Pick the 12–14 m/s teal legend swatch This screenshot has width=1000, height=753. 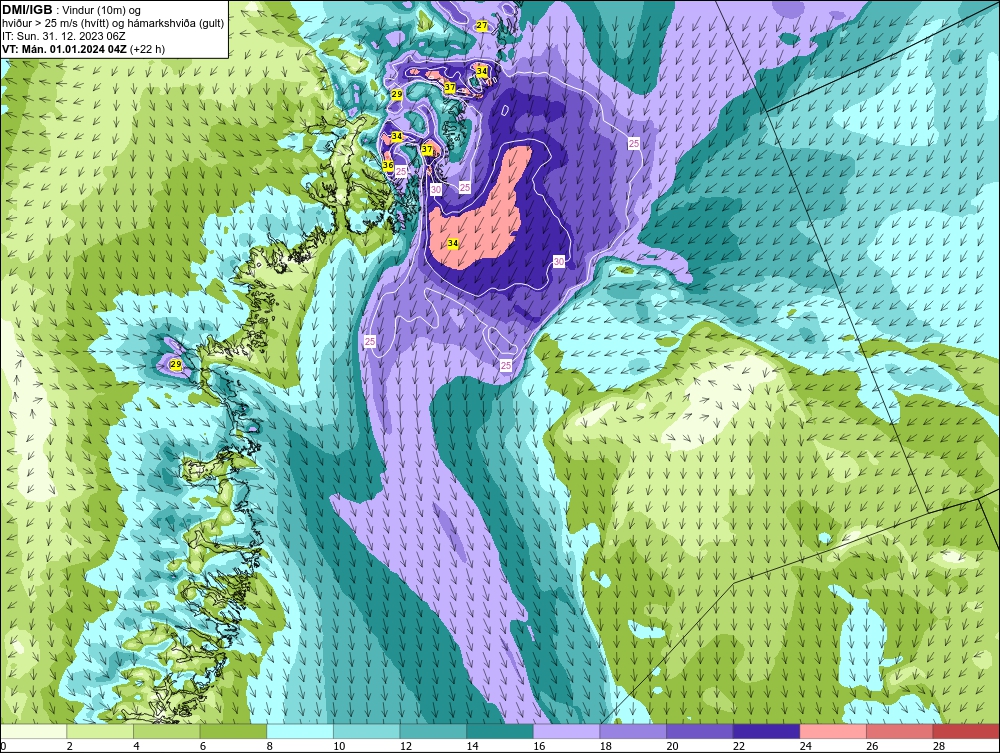[x=433, y=731]
